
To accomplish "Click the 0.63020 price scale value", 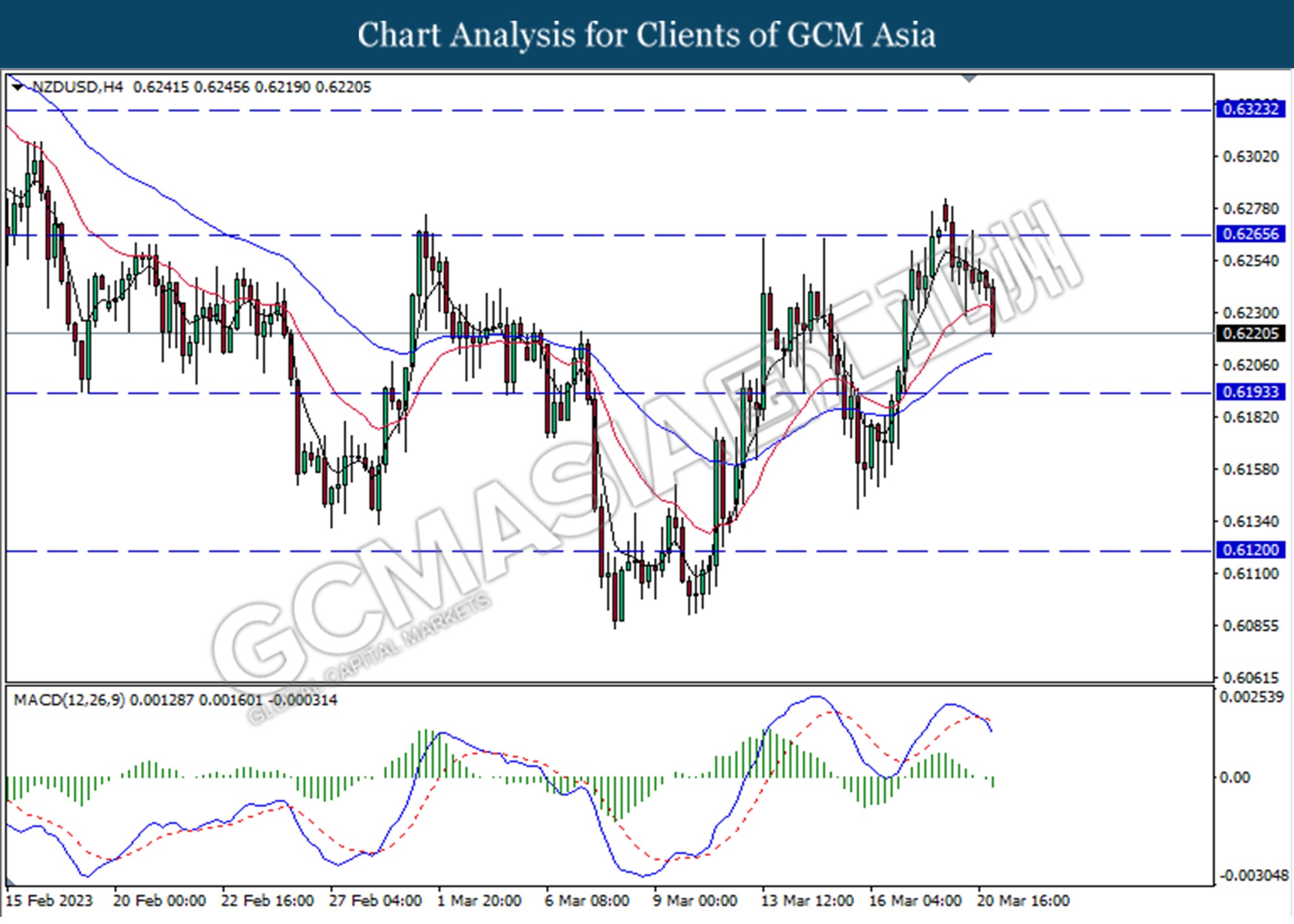I will point(1251,157).
